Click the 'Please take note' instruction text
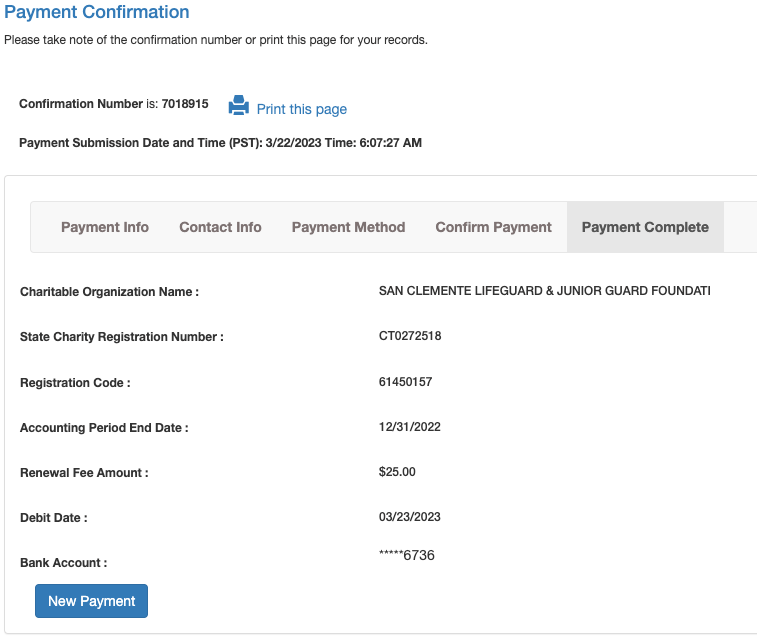This screenshot has width=757, height=641. [216, 40]
